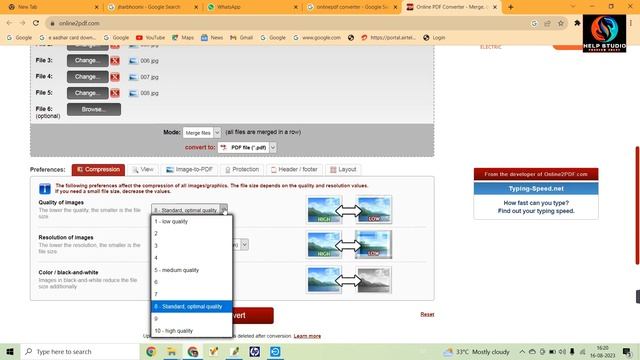Image resolution: width=640 pixels, height=360 pixels.
Task: Click the share icon in address bar
Action: click(547, 23)
